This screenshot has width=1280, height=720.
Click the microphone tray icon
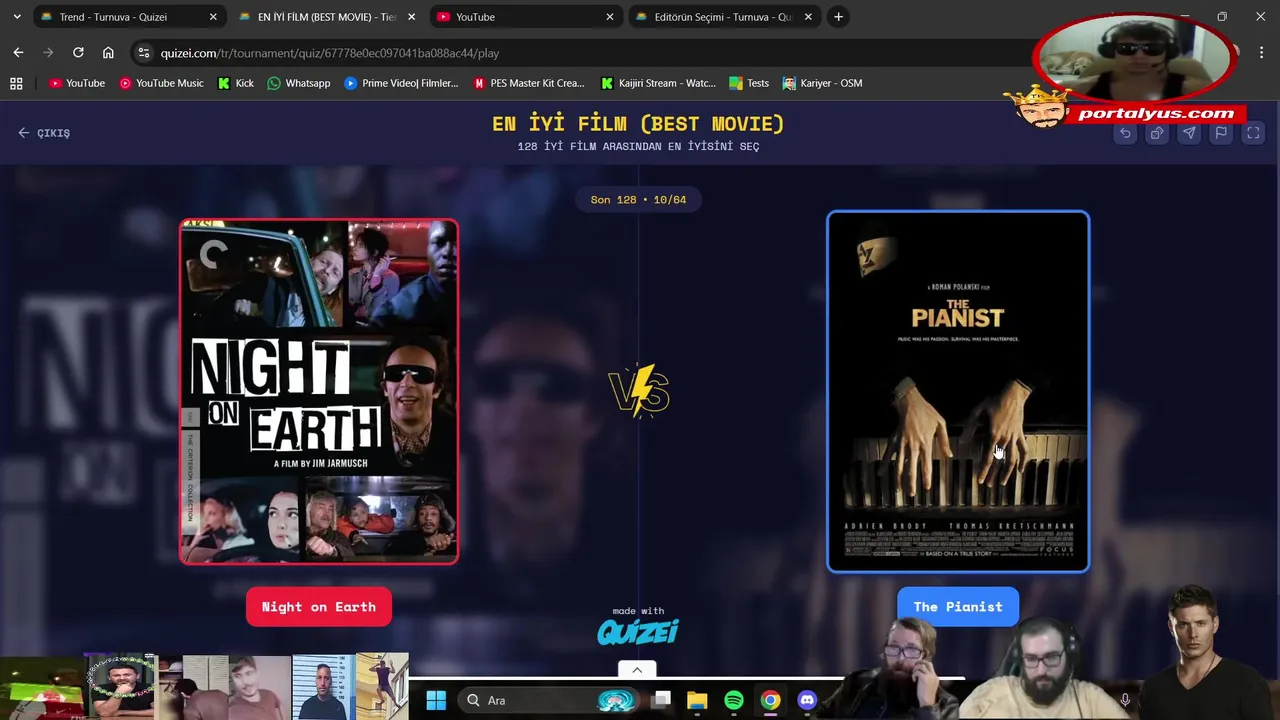pos(1125,701)
